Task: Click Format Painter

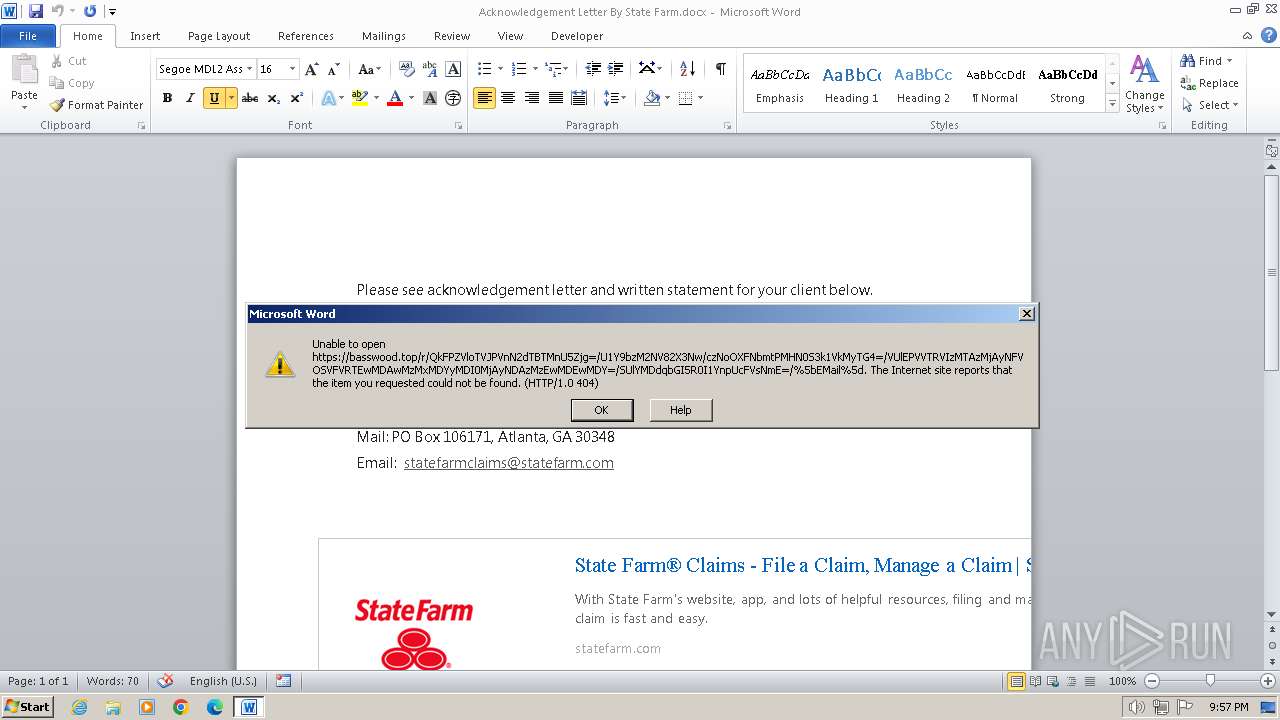Action: point(97,105)
